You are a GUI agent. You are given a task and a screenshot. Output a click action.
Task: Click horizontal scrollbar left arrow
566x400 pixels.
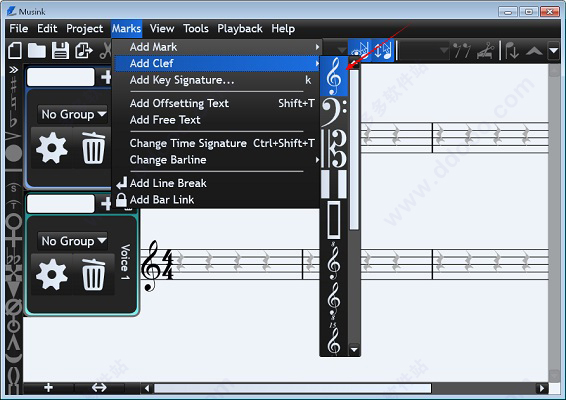146,388
